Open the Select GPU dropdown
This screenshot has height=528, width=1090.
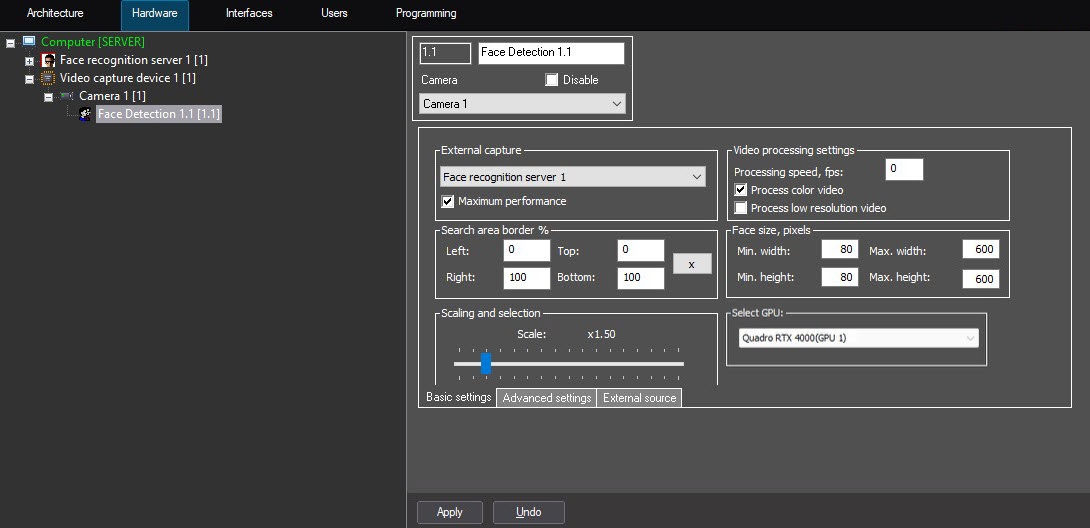(858, 338)
